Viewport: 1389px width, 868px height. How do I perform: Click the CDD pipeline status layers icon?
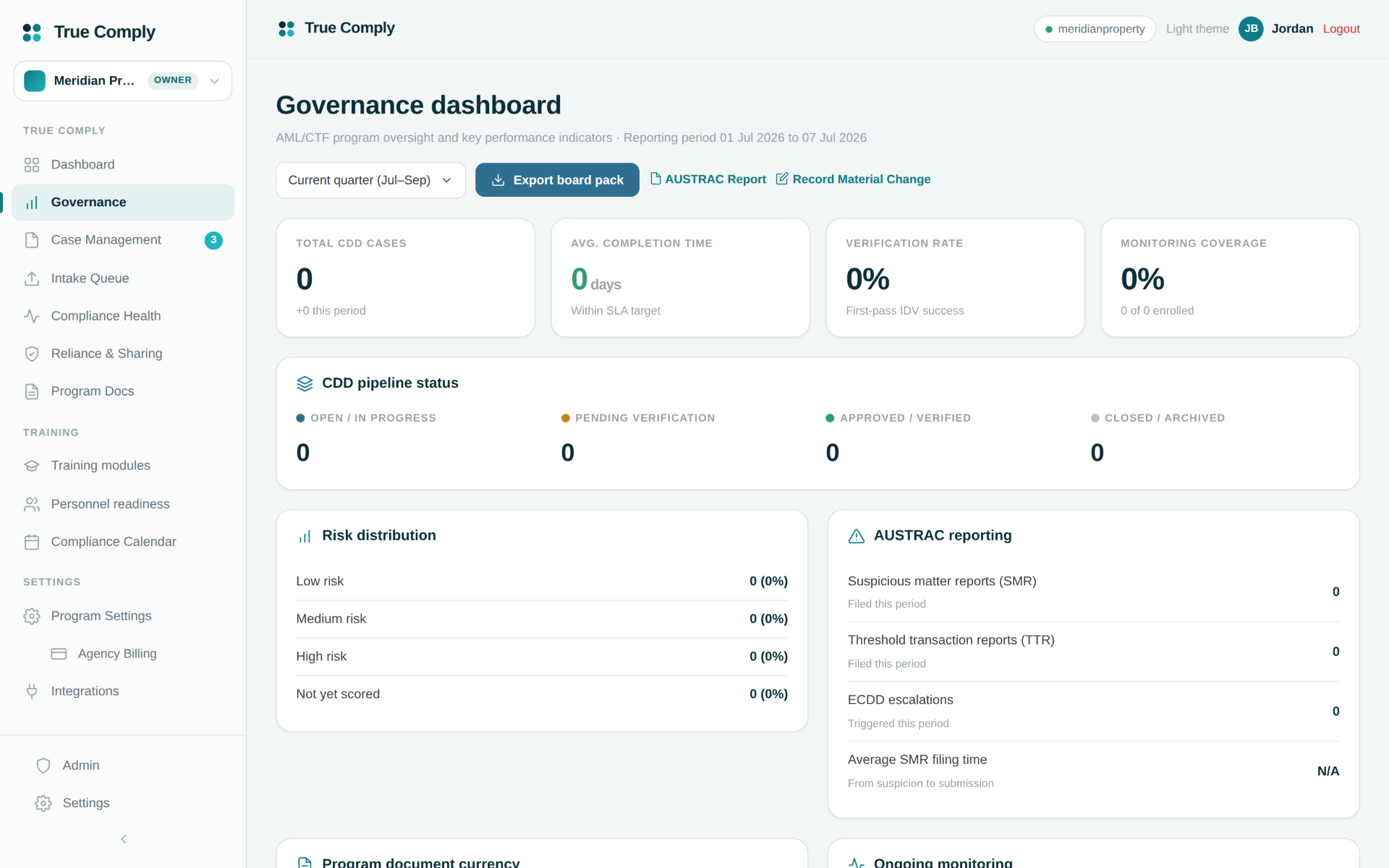click(x=305, y=383)
